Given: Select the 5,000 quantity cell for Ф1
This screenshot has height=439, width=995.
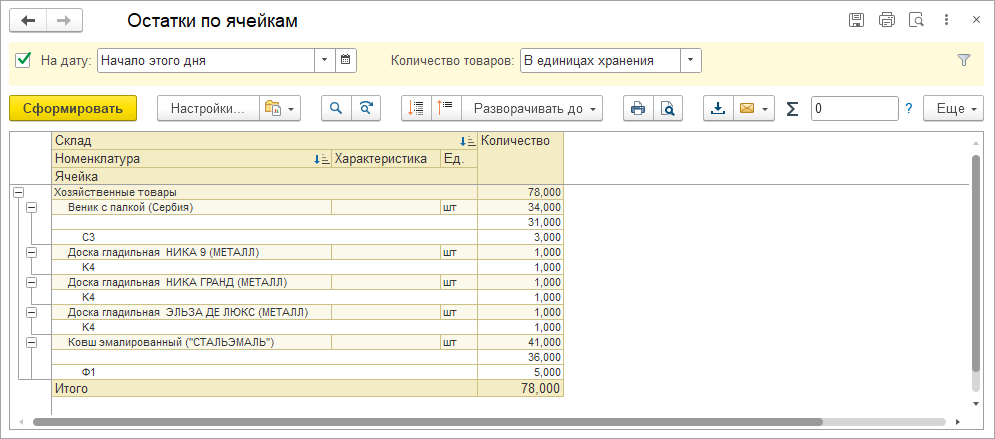Looking at the screenshot, I should pyautogui.click(x=520, y=372).
